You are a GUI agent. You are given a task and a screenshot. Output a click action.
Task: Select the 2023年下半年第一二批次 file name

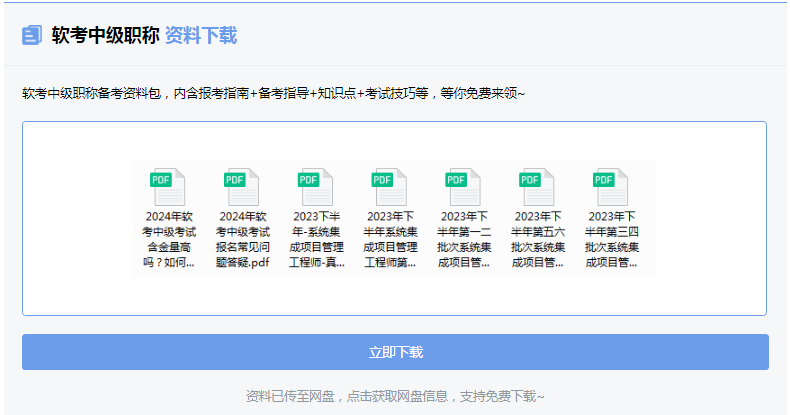(x=464, y=240)
